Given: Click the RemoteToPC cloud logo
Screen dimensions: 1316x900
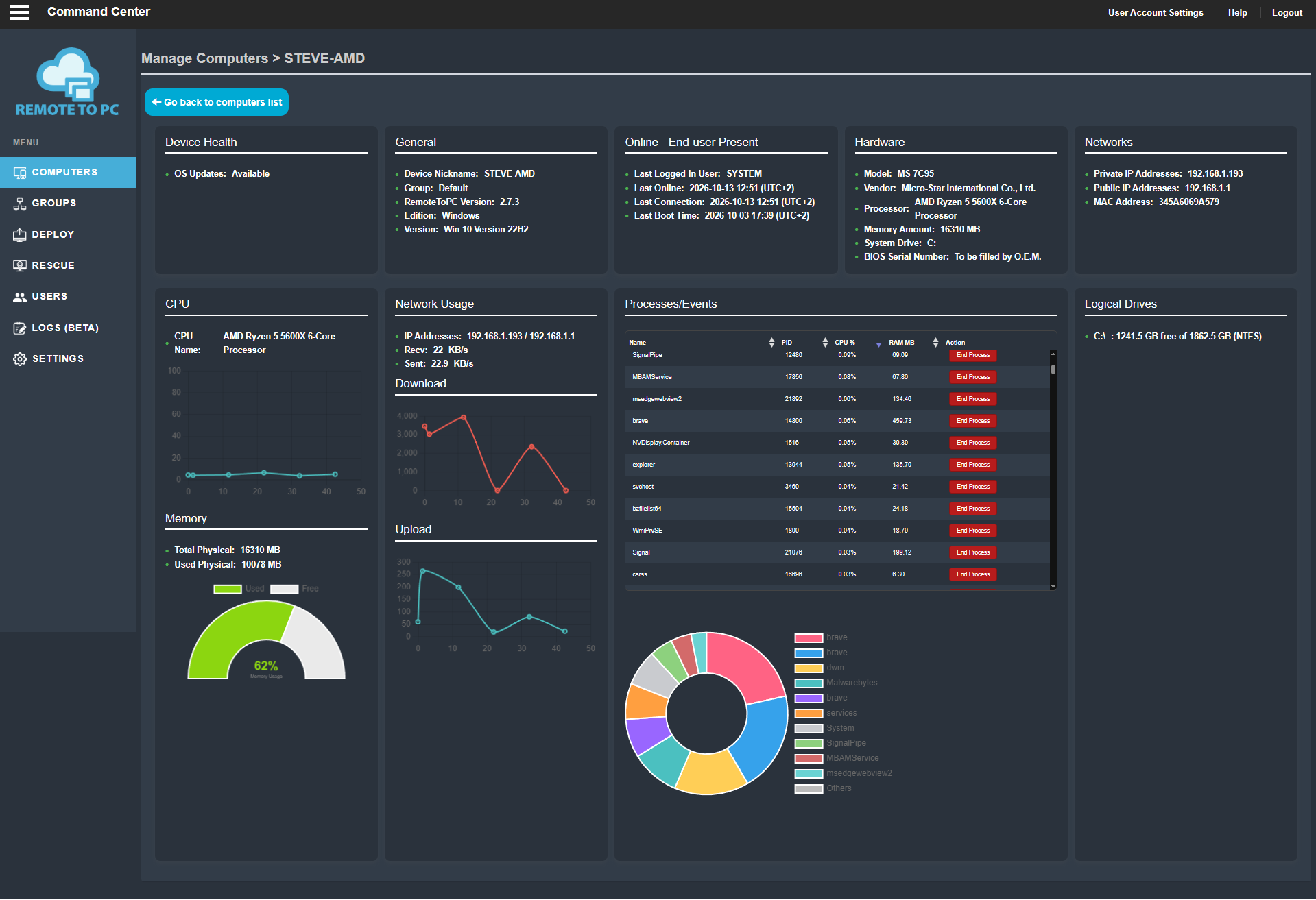Looking at the screenshot, I should [67, 82].
